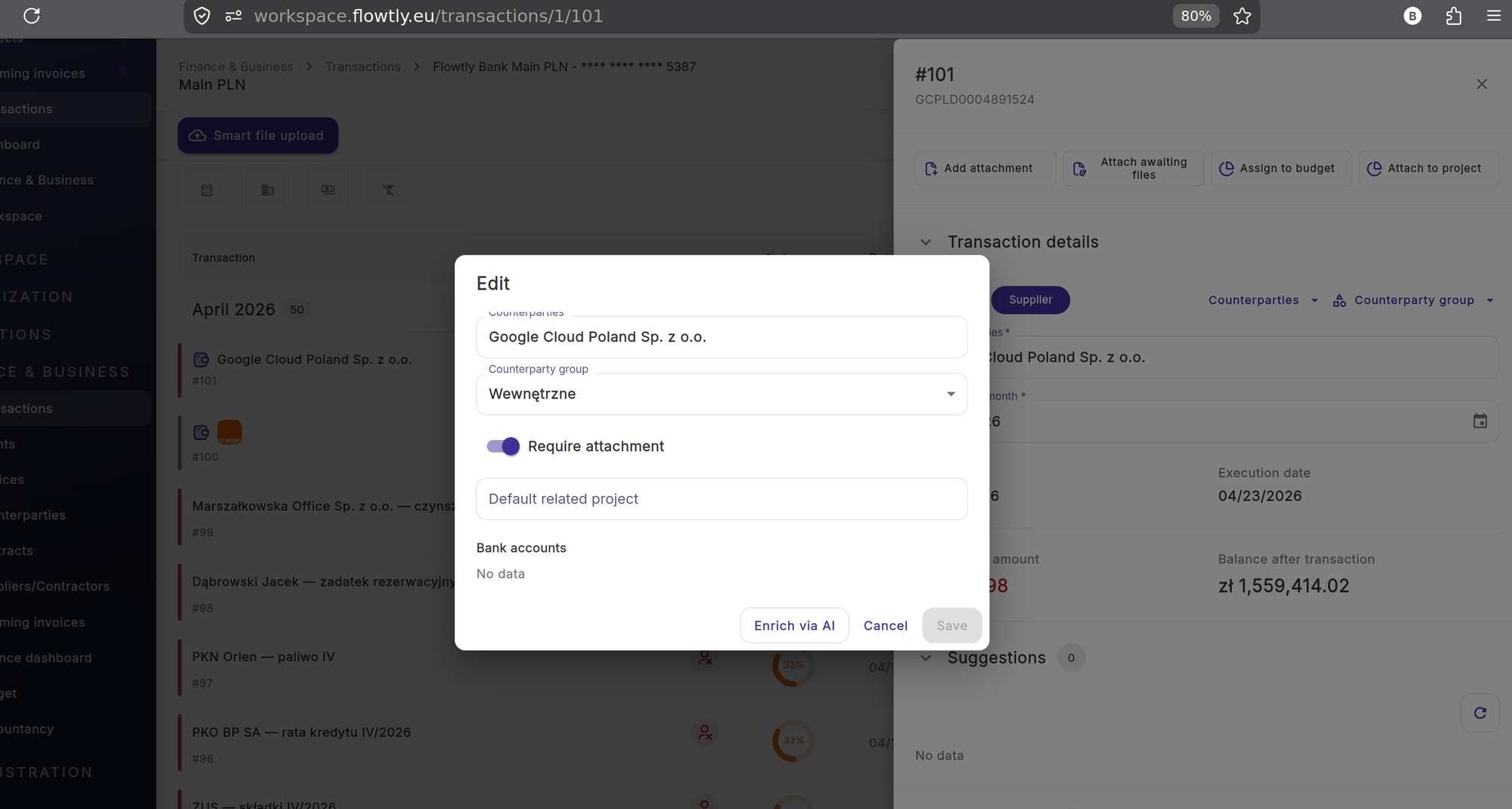Open incoming invoices at sidebar top
This screenshot has height=809, width=1512.
[x=42, y=73]
